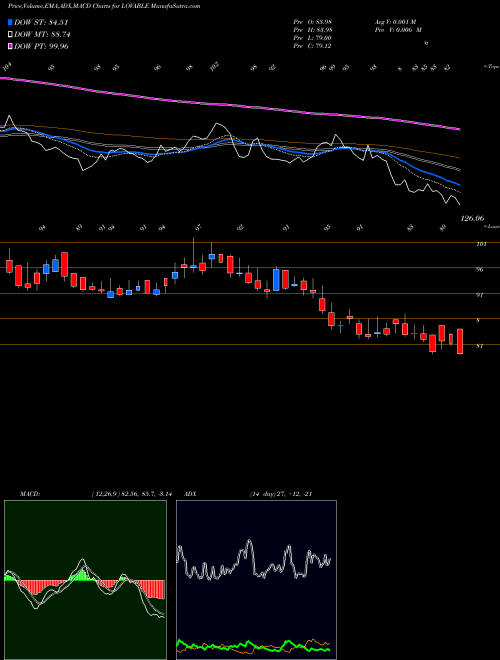Click the '<Tops' label at right edge
The width and height of the screenshot is (500, 660).
tap(491, 67)
